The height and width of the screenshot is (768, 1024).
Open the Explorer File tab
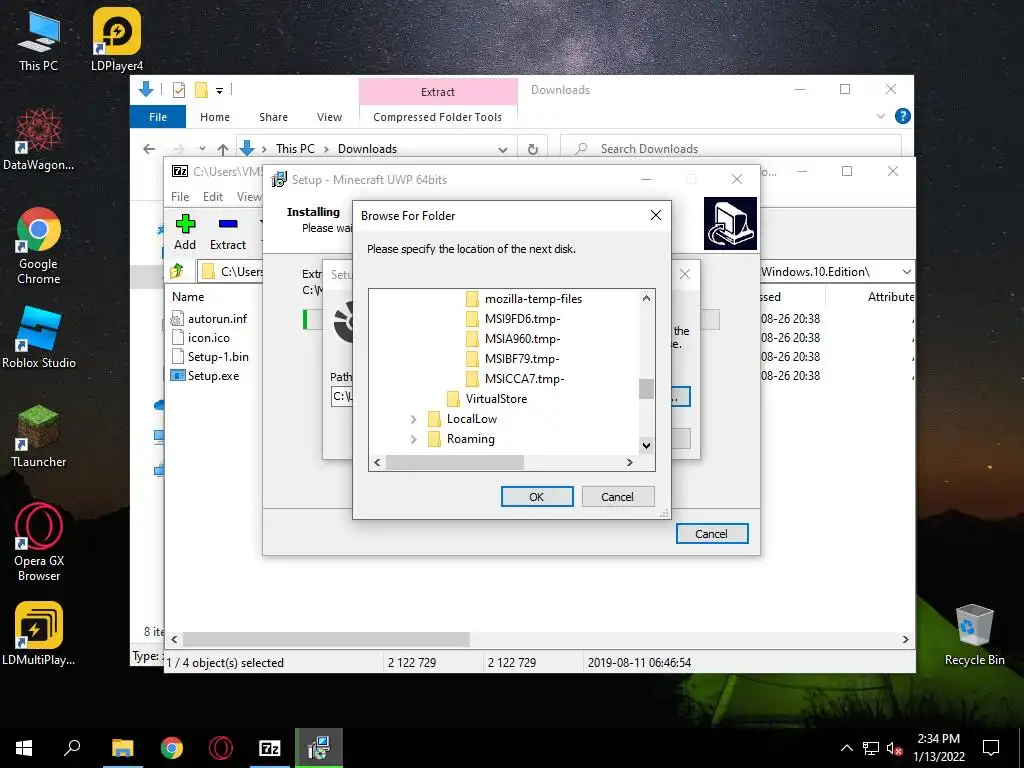(x=158, y=117)
